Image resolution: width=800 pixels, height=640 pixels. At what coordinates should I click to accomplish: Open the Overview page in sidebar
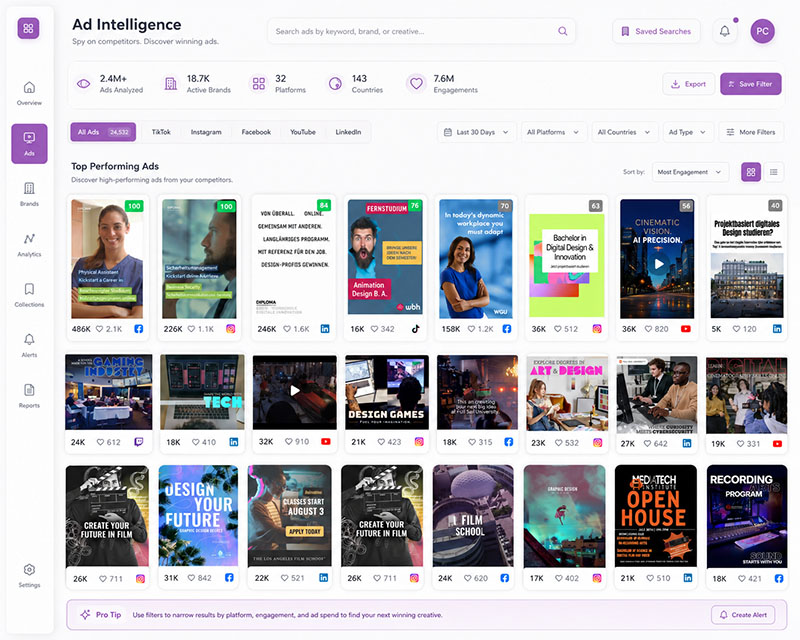point(29,93)
